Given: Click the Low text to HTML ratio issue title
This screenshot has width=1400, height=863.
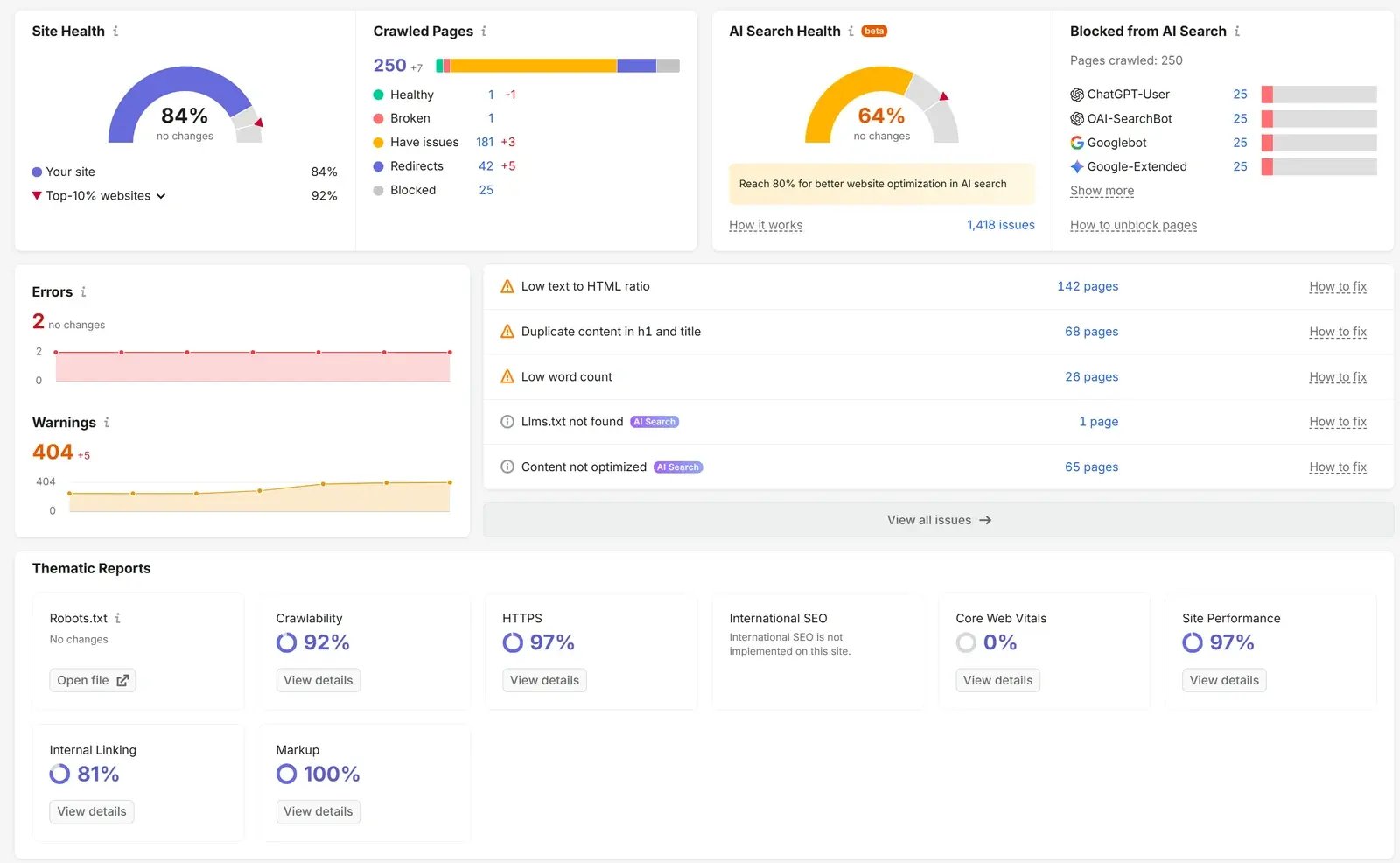Looking at the screenshot, I should (x=585, y=286).
